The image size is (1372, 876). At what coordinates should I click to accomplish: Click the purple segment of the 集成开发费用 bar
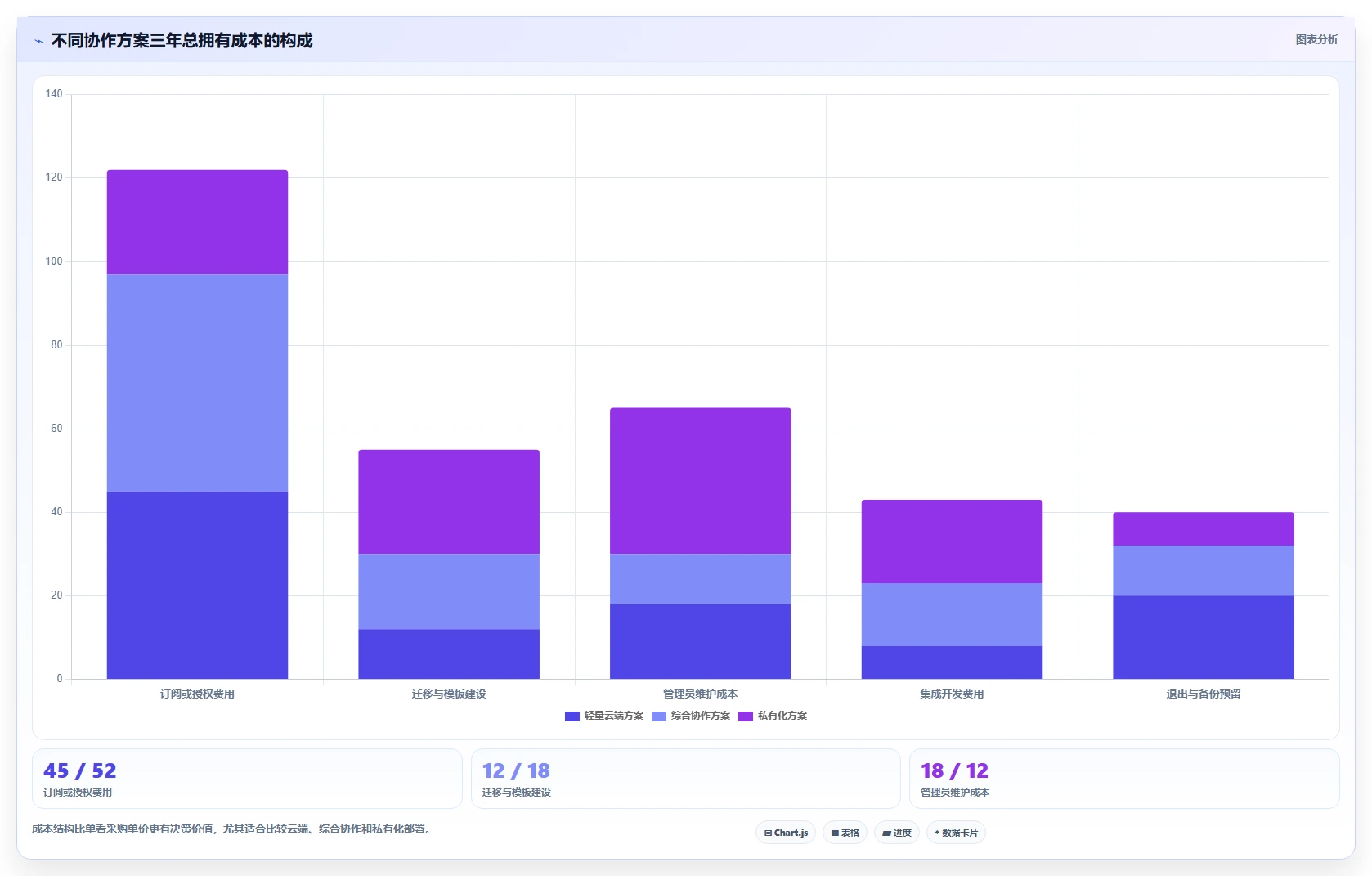click(x=952, y=541)
